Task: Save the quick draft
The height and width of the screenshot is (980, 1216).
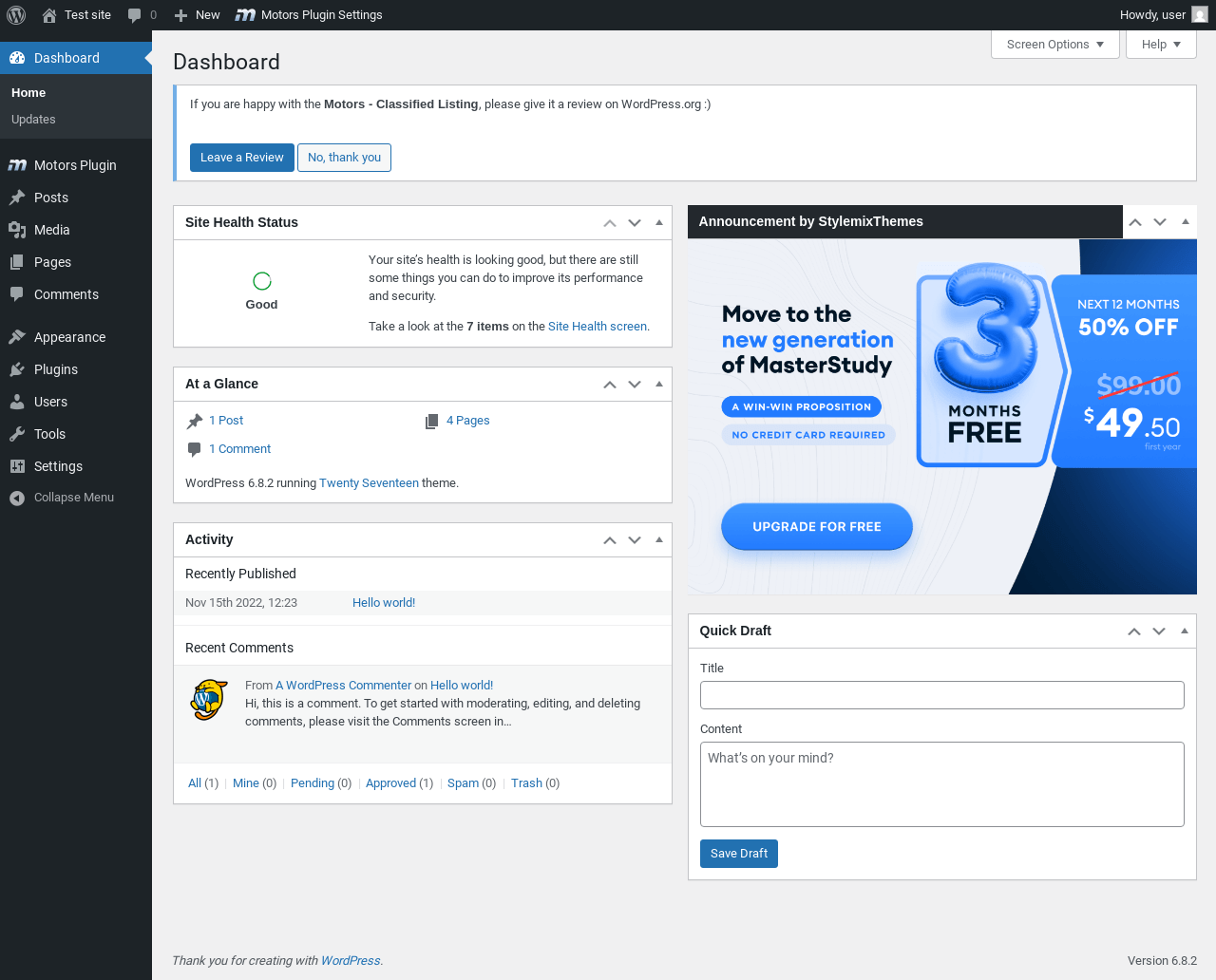Action: 739,854
